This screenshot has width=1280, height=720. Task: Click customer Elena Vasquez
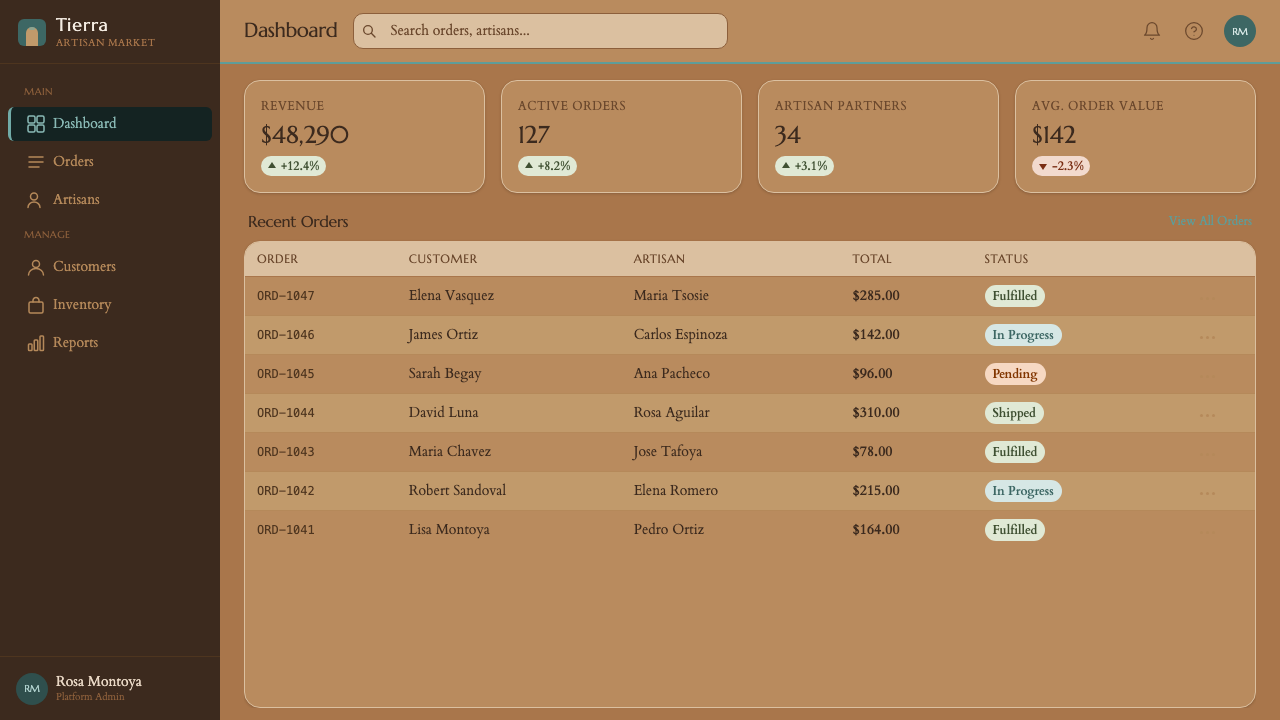click(451, 296)
